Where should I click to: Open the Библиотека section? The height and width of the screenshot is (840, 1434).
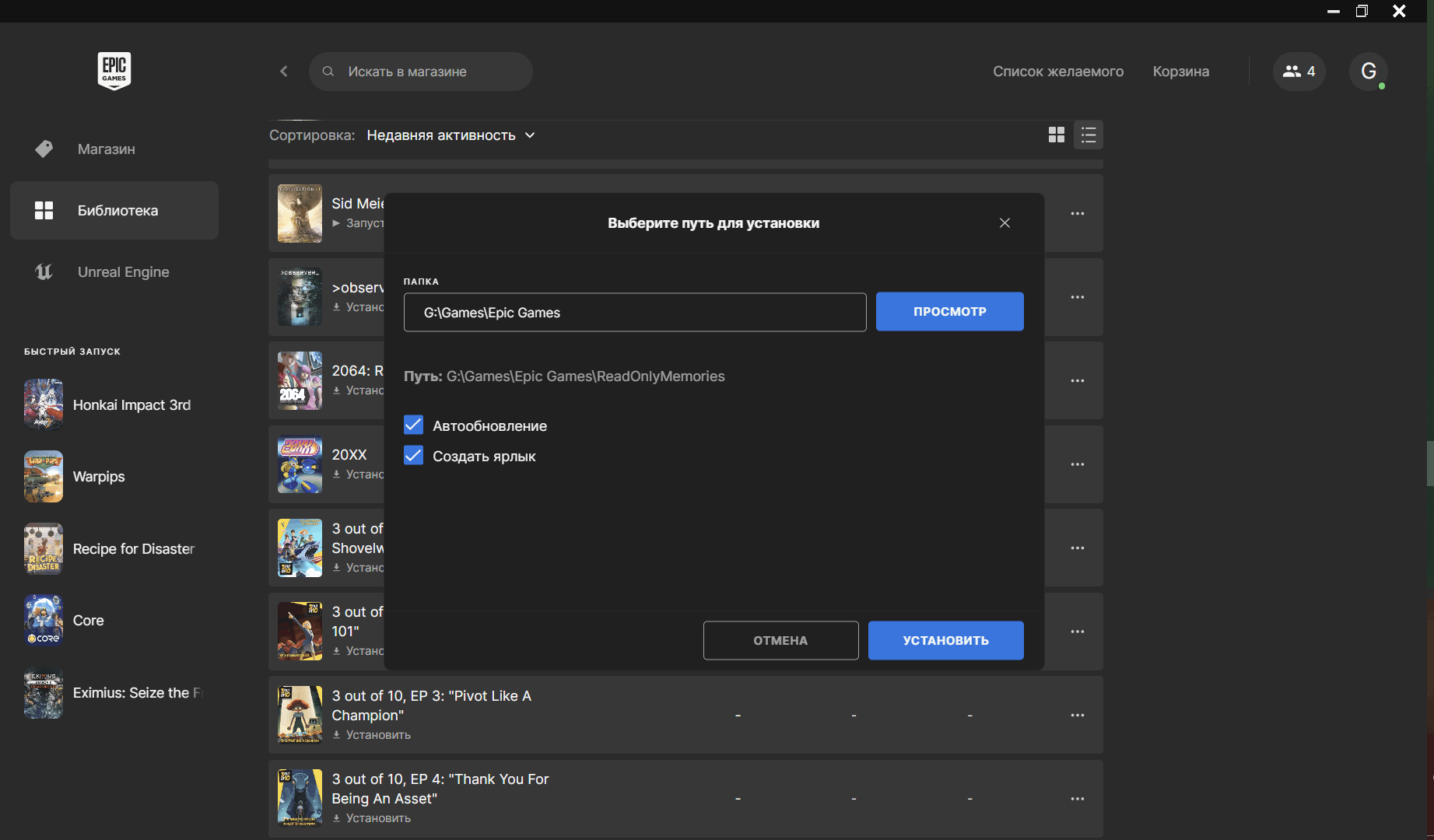tap(114, 211)
